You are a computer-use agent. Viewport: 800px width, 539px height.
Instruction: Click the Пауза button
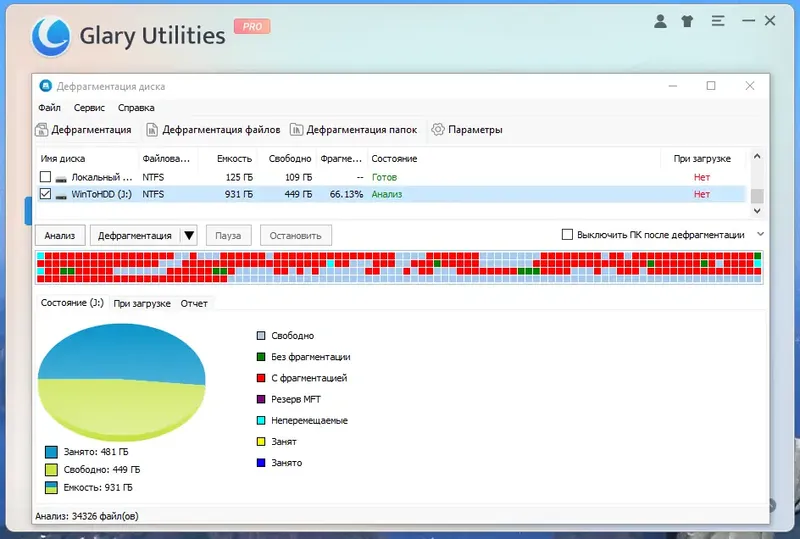coord(228,235)
